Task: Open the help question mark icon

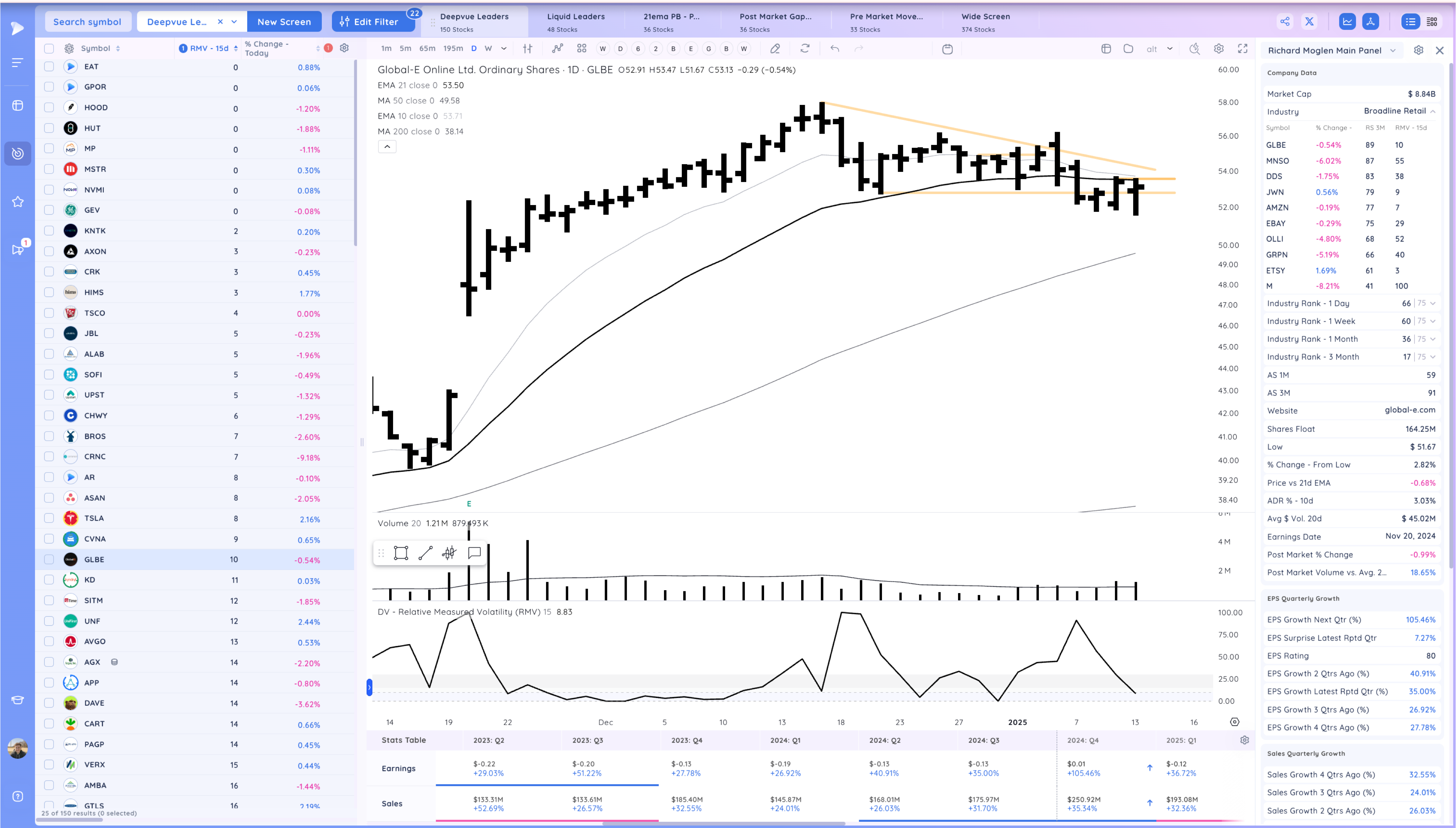Action: point(17,796)
